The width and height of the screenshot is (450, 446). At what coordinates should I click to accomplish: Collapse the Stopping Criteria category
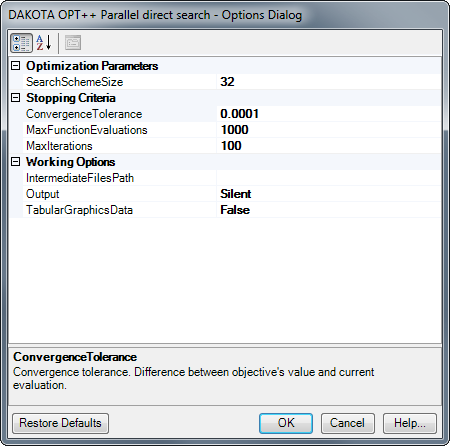click(15, 98)
